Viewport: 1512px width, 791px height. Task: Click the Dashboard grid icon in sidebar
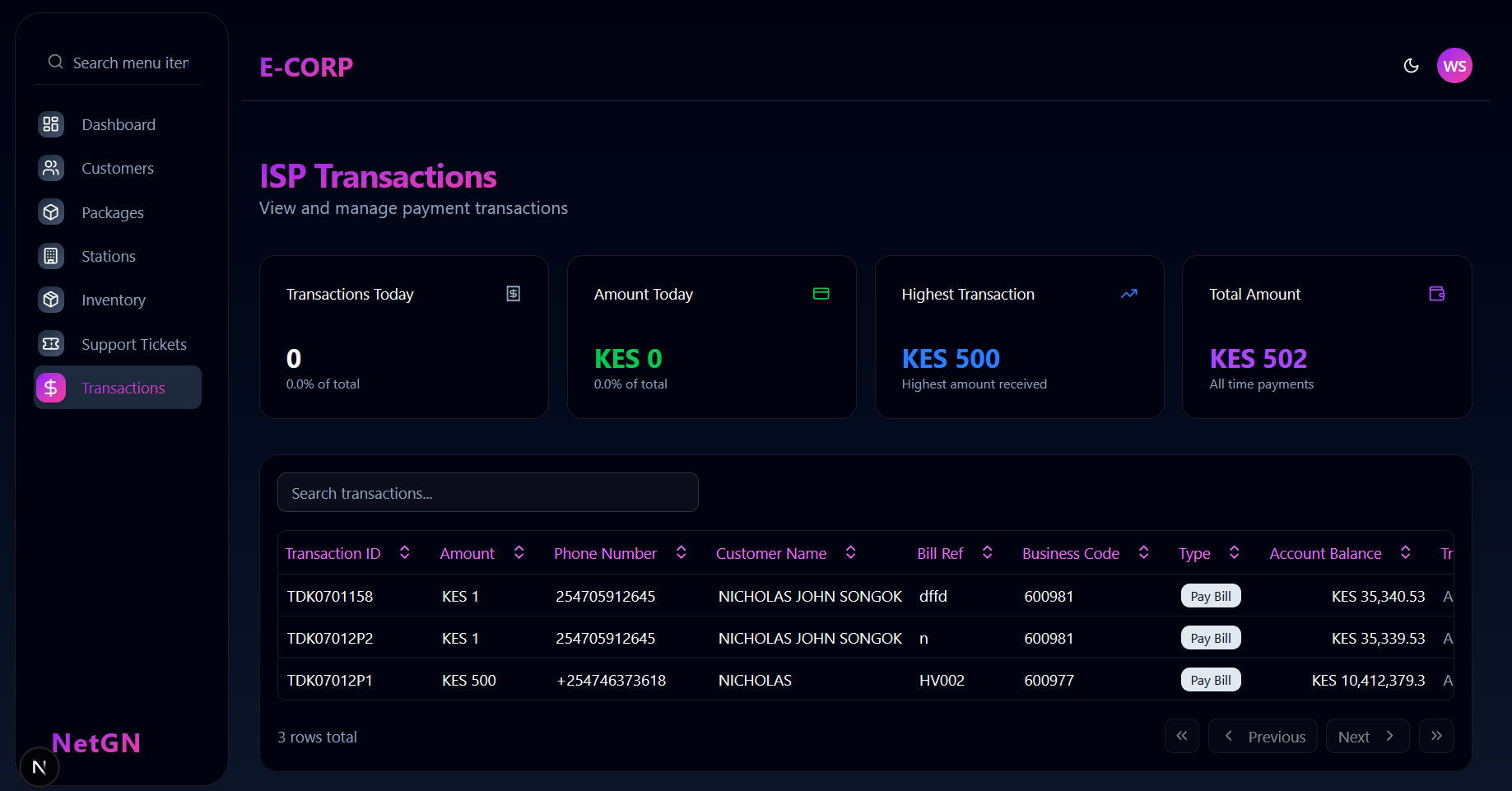pyautogui.click(x=51, y=124)
